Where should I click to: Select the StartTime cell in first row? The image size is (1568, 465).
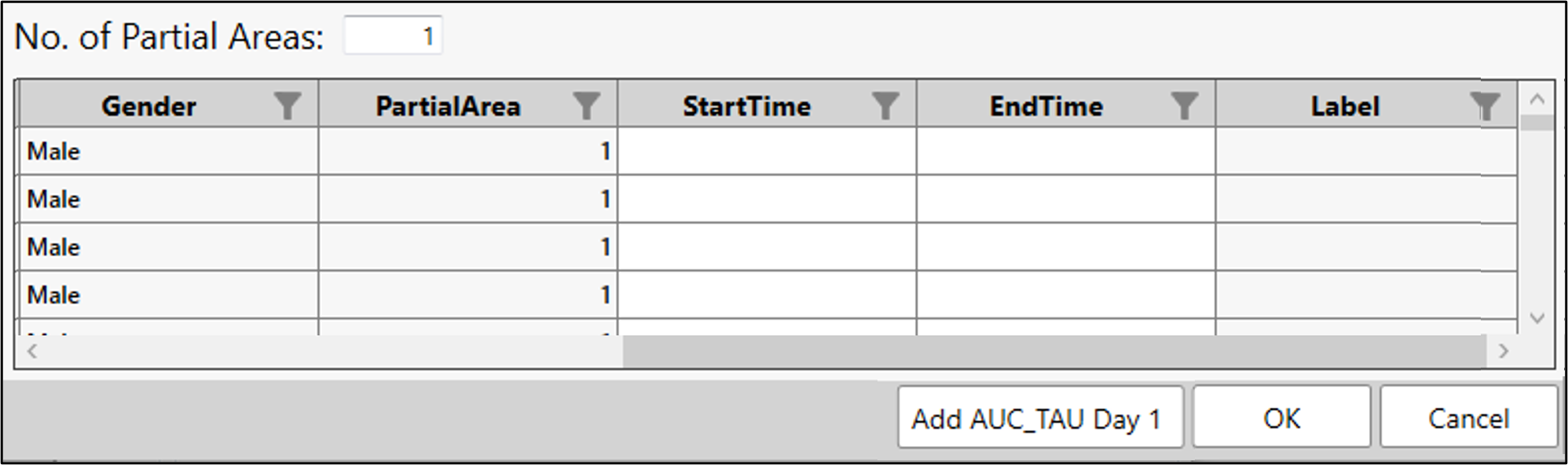click(767, 151)
